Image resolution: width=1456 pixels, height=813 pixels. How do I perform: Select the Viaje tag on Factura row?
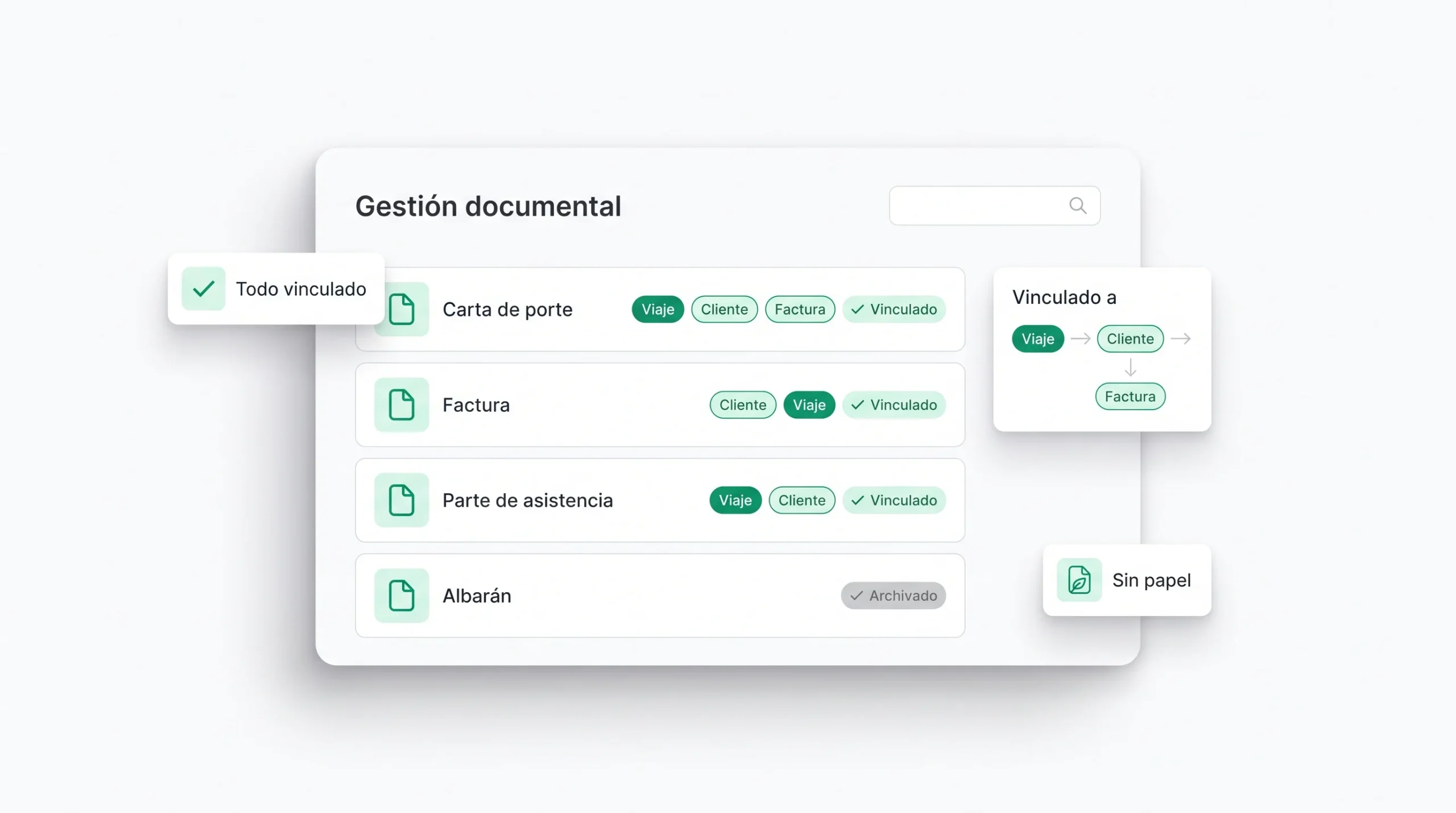[x=809, y=405]
